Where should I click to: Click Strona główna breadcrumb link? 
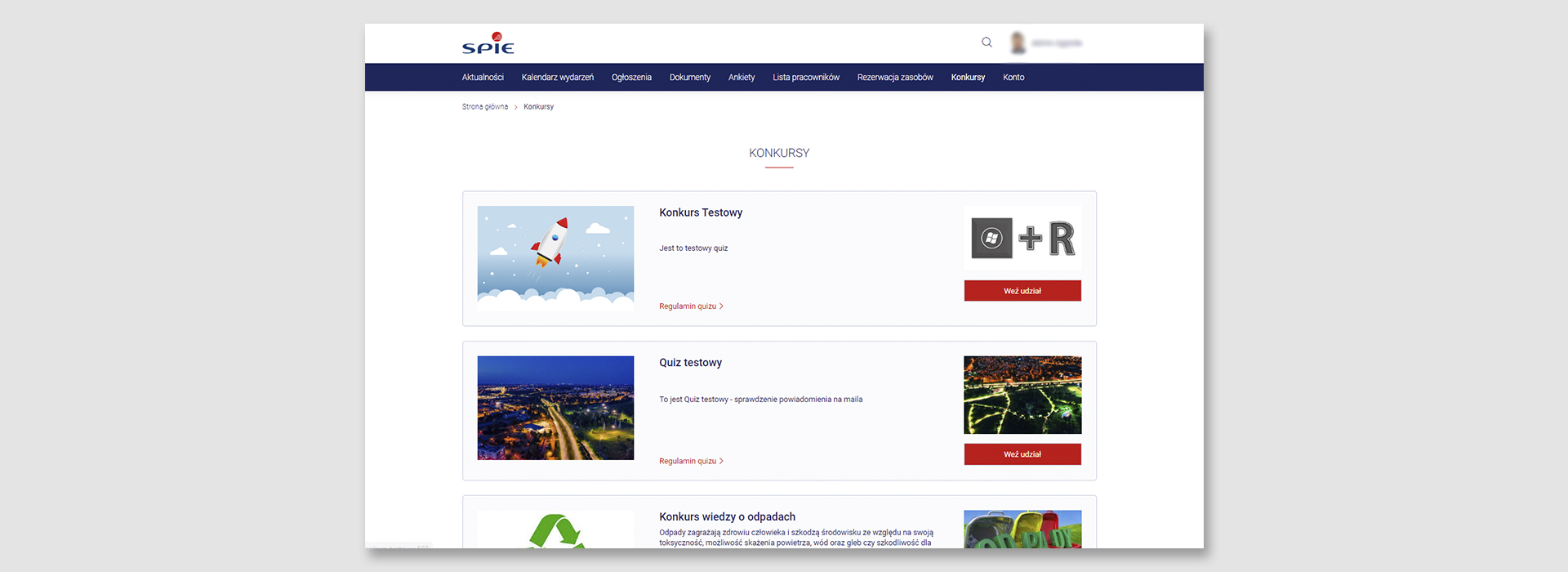tap(485, 107)
